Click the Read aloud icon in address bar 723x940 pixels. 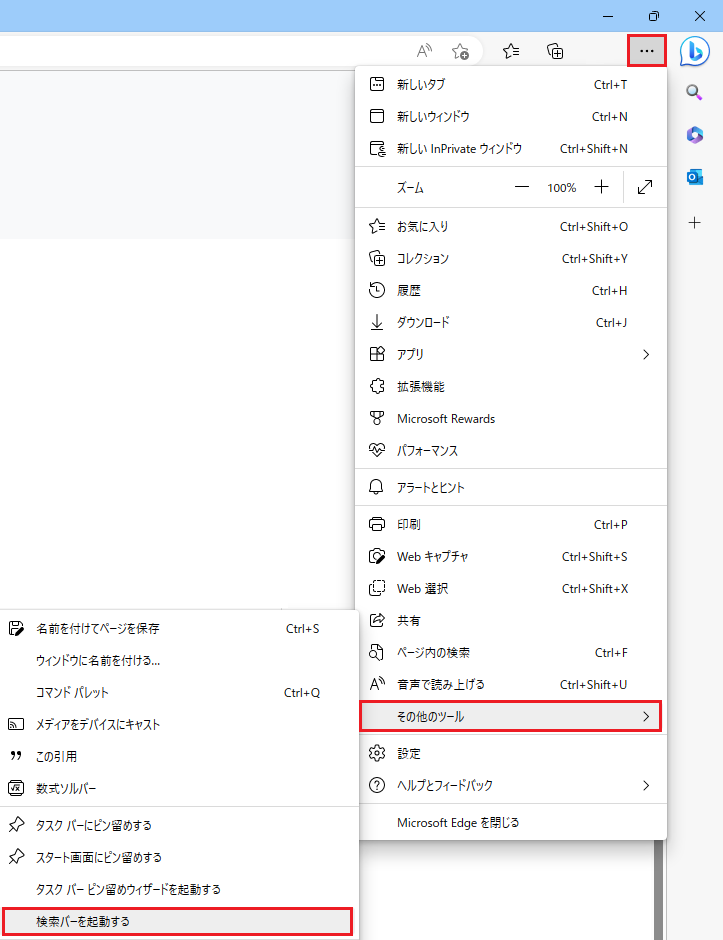coord(425,51)
